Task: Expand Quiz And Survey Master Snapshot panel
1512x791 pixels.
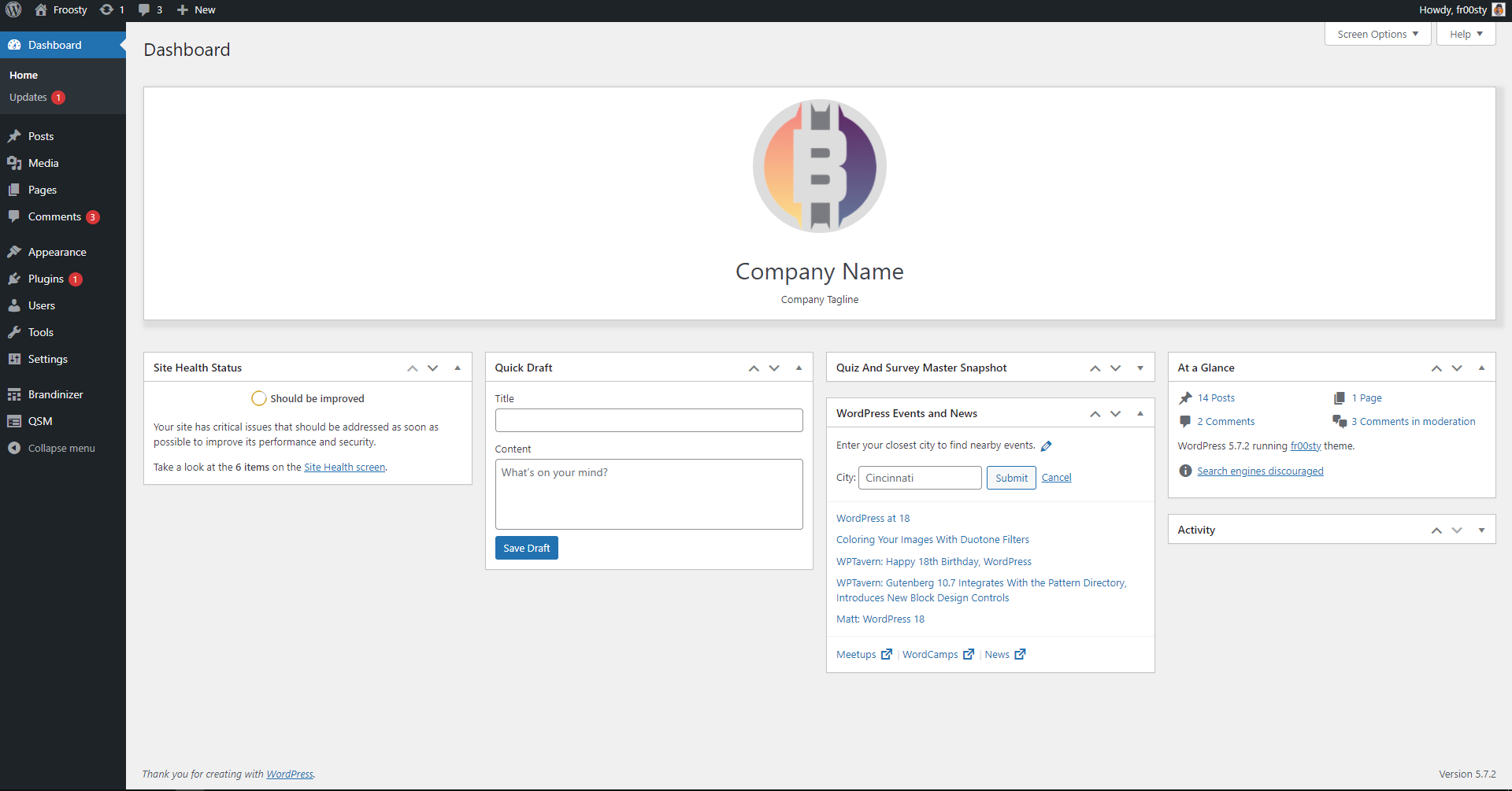Action: [x=1140, y=368]
